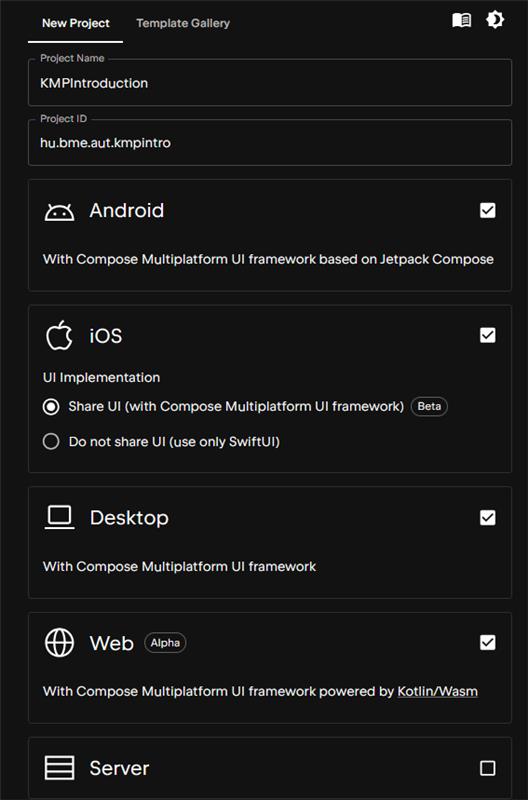Open the New Project tab
Screen dimensions: 528x800
tap(76, 23)
